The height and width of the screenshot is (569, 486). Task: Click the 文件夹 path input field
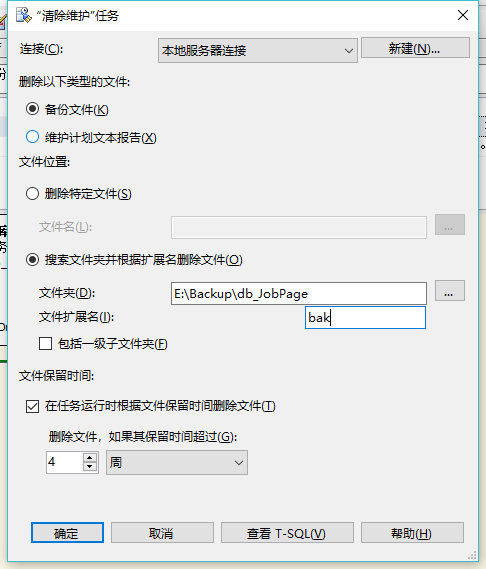coord(299,293)
